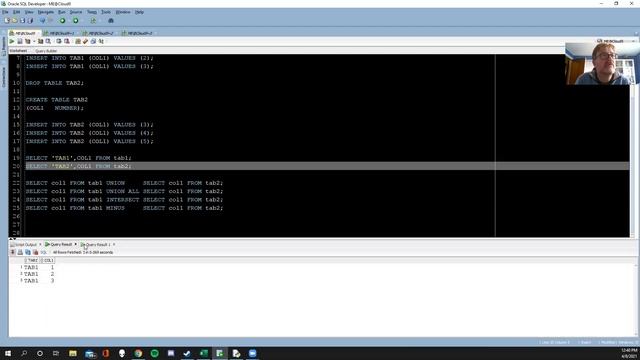
Task: Click the blue Refresh icon in Query Result
Action: (x=28, y=253)
